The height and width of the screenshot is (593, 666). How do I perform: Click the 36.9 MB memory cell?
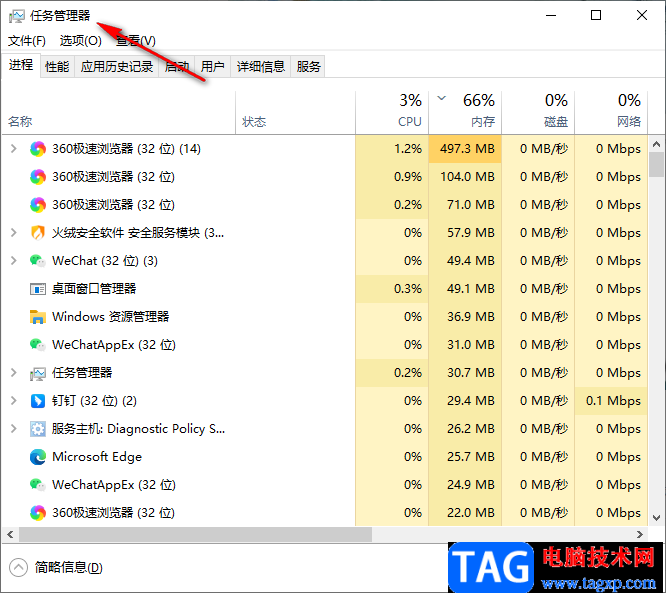(465, 317)
